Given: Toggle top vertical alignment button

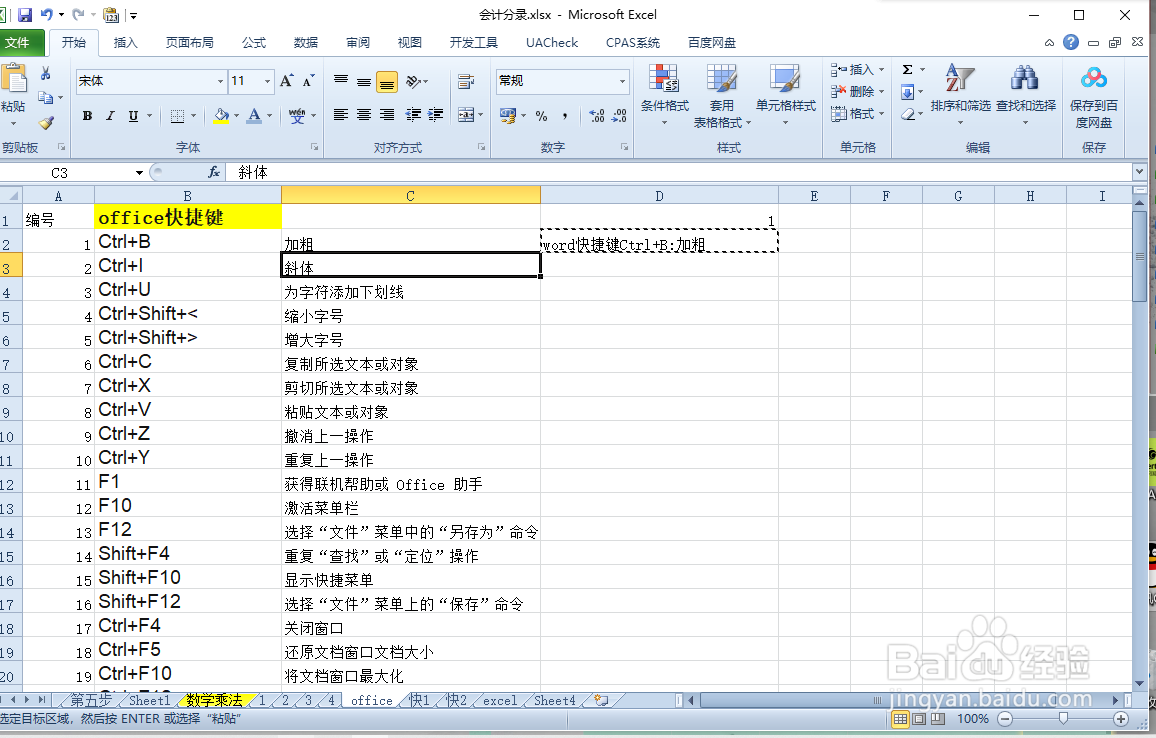Looking at the screenshot, I should [x=341, y=82].
